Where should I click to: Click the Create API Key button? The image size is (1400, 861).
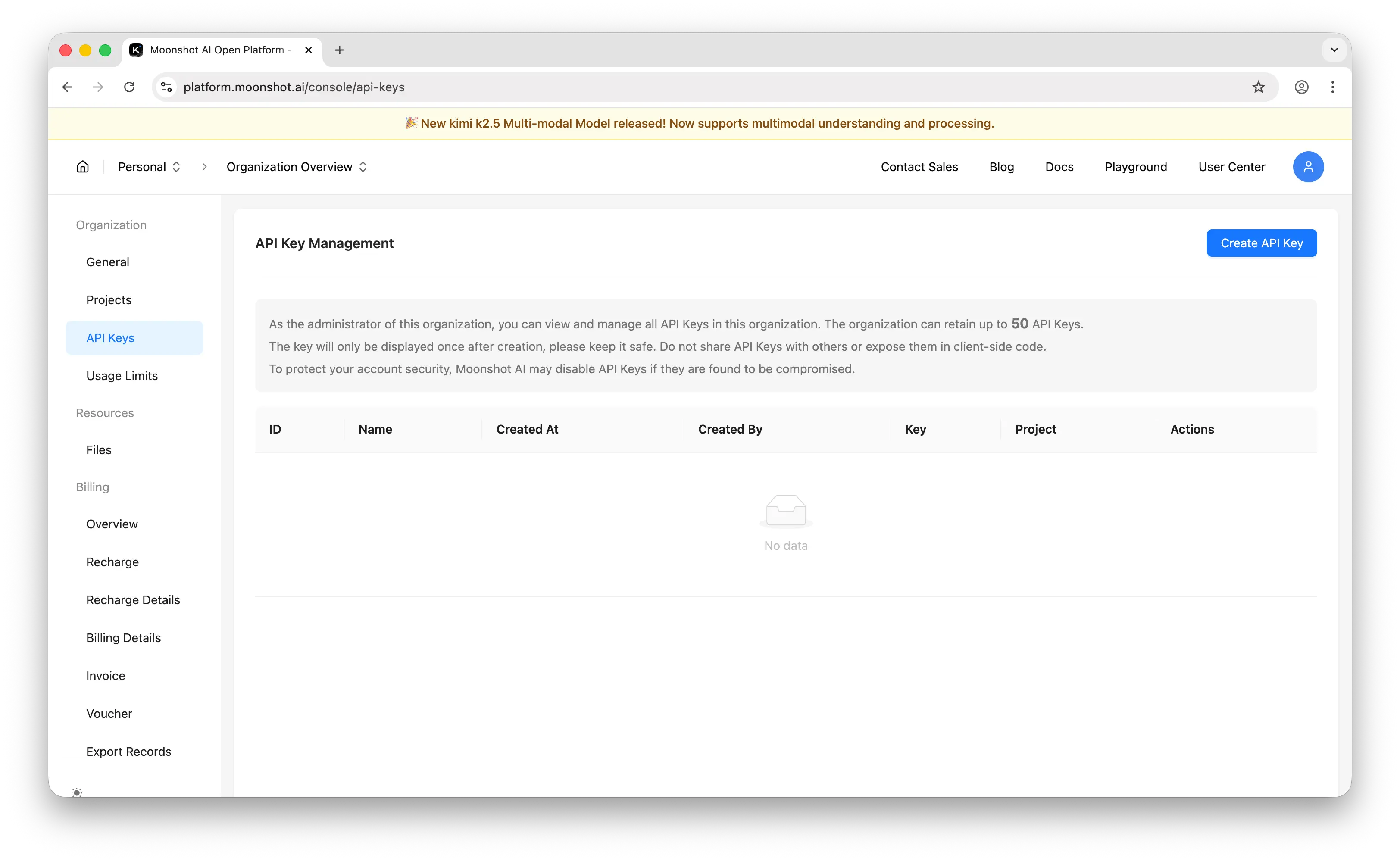[x=1262, y=243]
